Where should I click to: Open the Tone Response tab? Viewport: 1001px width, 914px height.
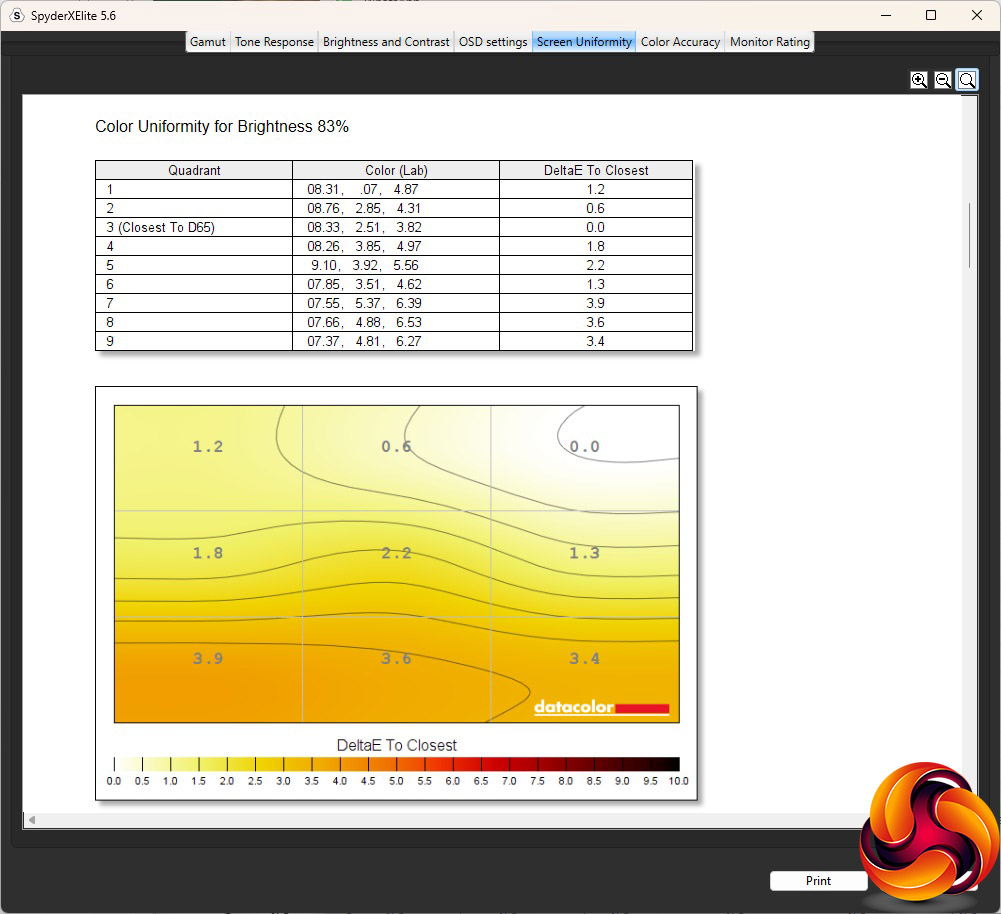tap(274, 41)
